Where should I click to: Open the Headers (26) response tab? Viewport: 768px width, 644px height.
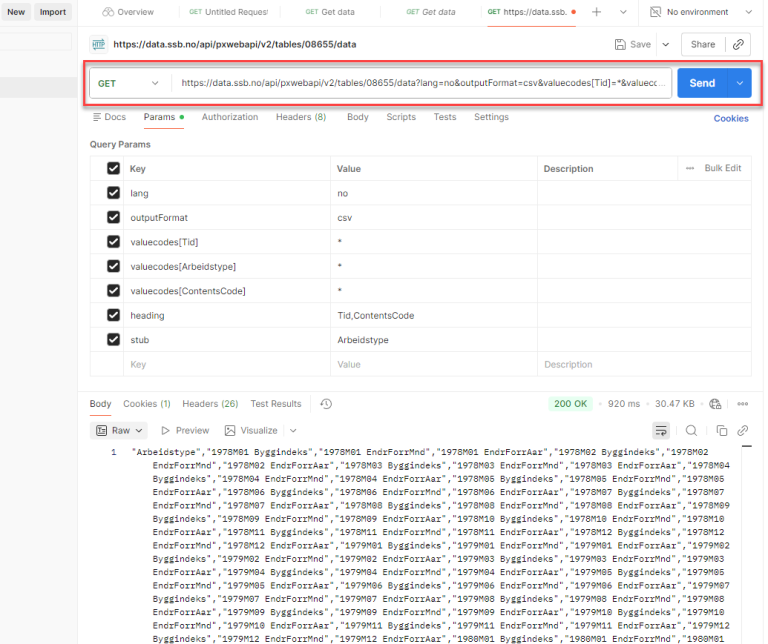[210, 404]
